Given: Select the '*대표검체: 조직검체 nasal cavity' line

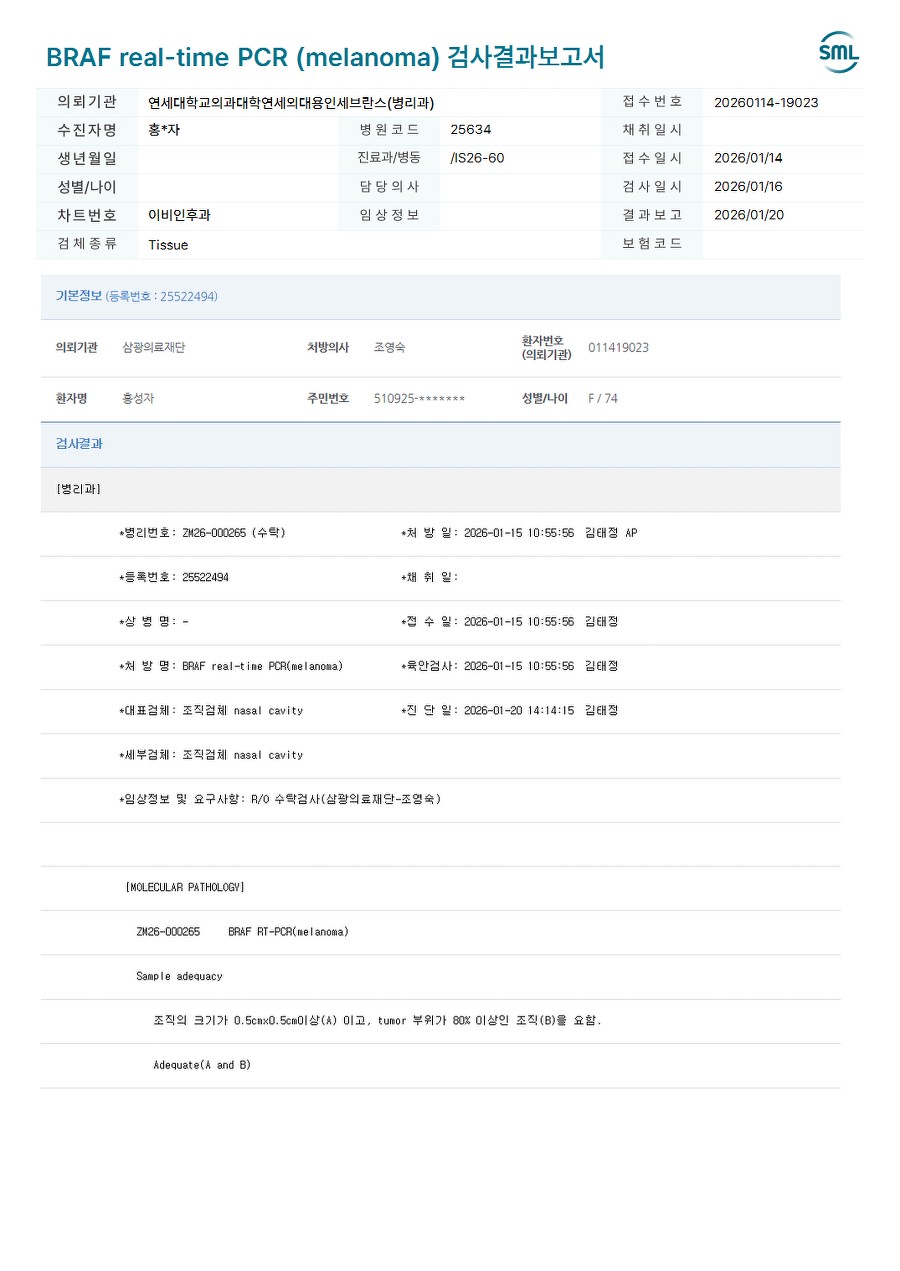Looking at the screenshot, I should [211, 710].
